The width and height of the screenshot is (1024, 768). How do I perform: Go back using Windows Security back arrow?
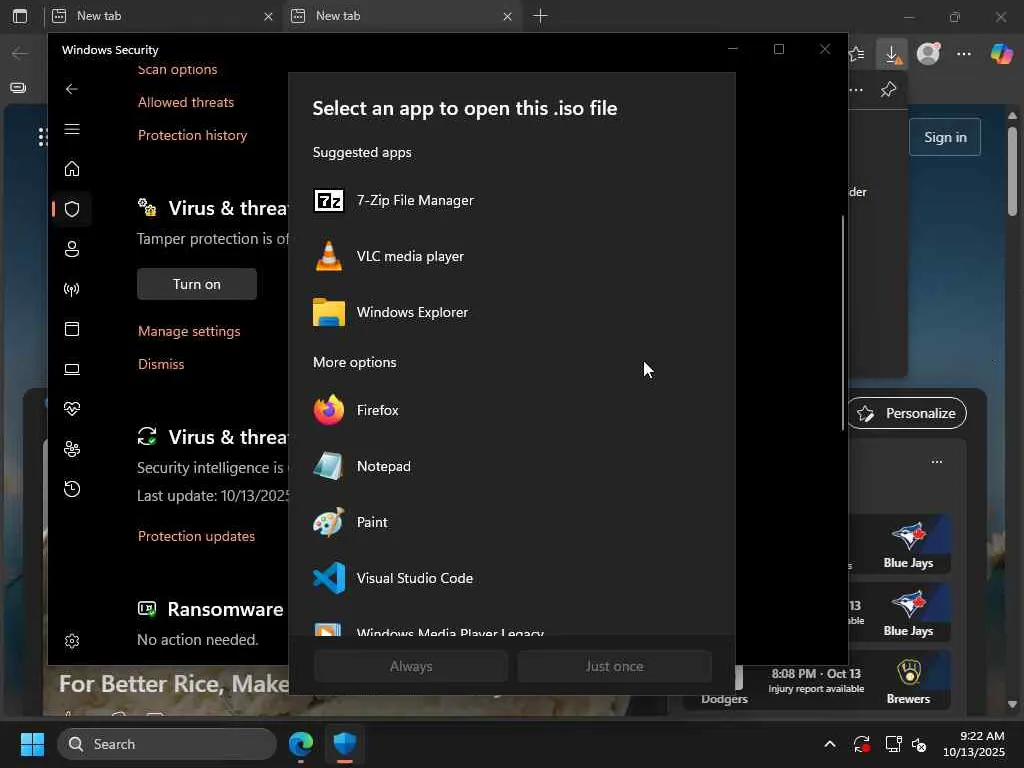tap(72, 89)
